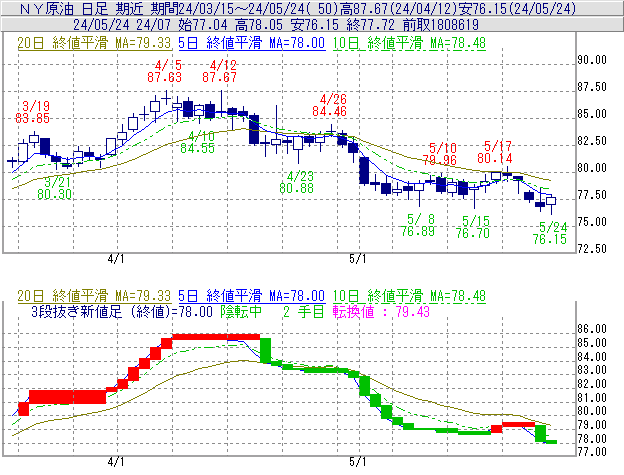Click the long red block at 85.50 level
The width and height of the screenshot is (624, 475).
[x=216, y=337]
